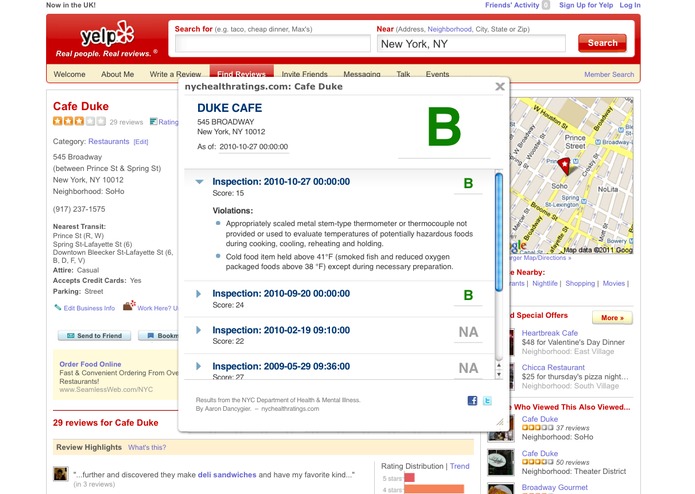Click the Edit Business Info pencil icon
This screenshot has width=695, height=494.
pos(58,307)
